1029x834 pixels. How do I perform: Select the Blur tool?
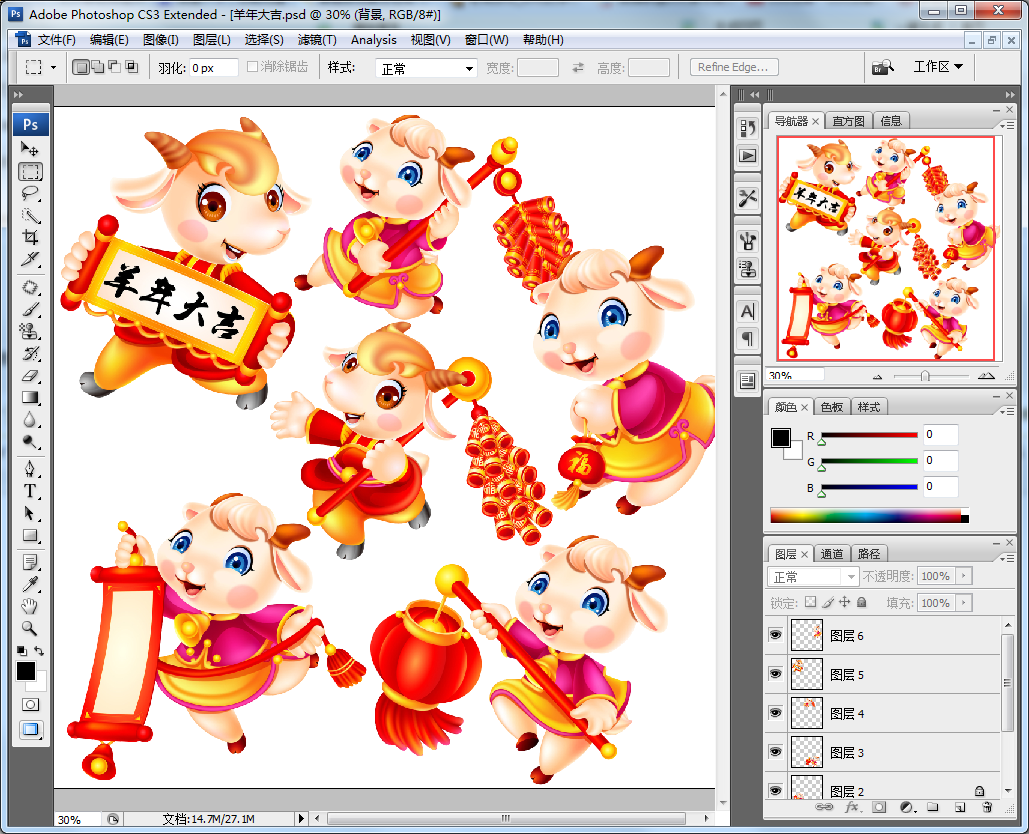click(30, 419)
